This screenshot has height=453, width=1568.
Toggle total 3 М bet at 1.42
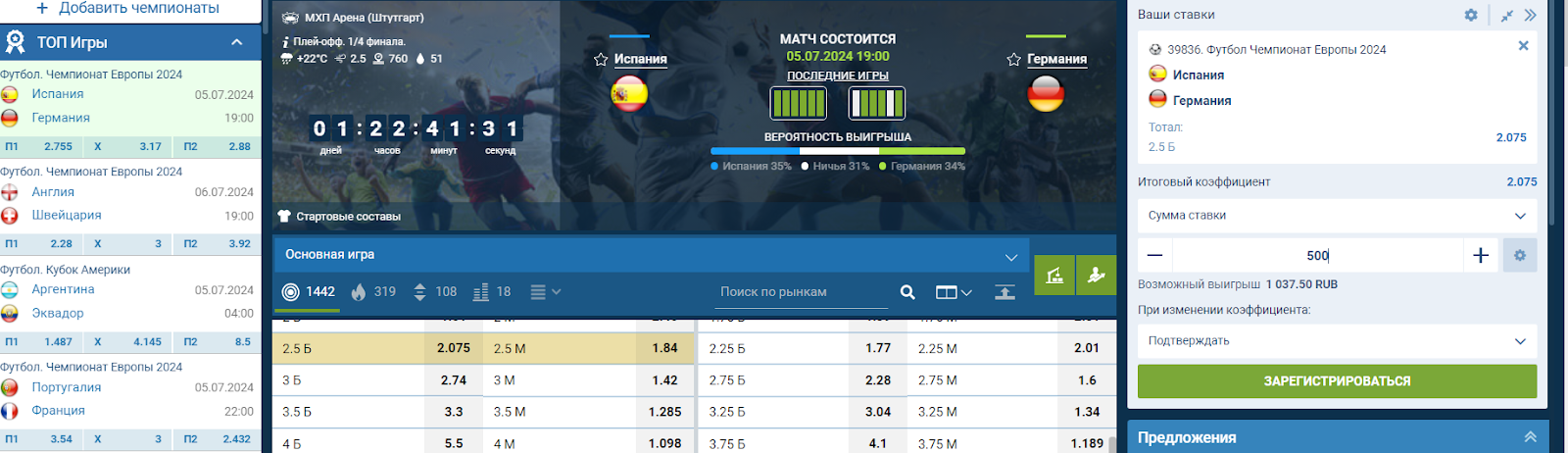tap(589, 380)
